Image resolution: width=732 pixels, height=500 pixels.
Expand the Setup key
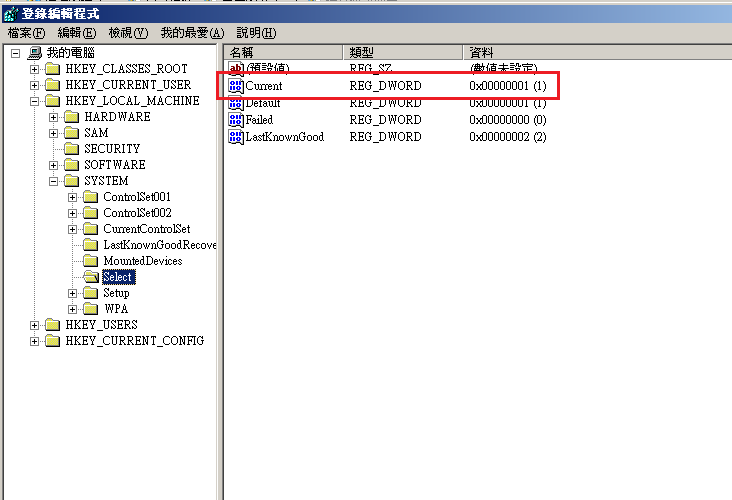[72, 294]
